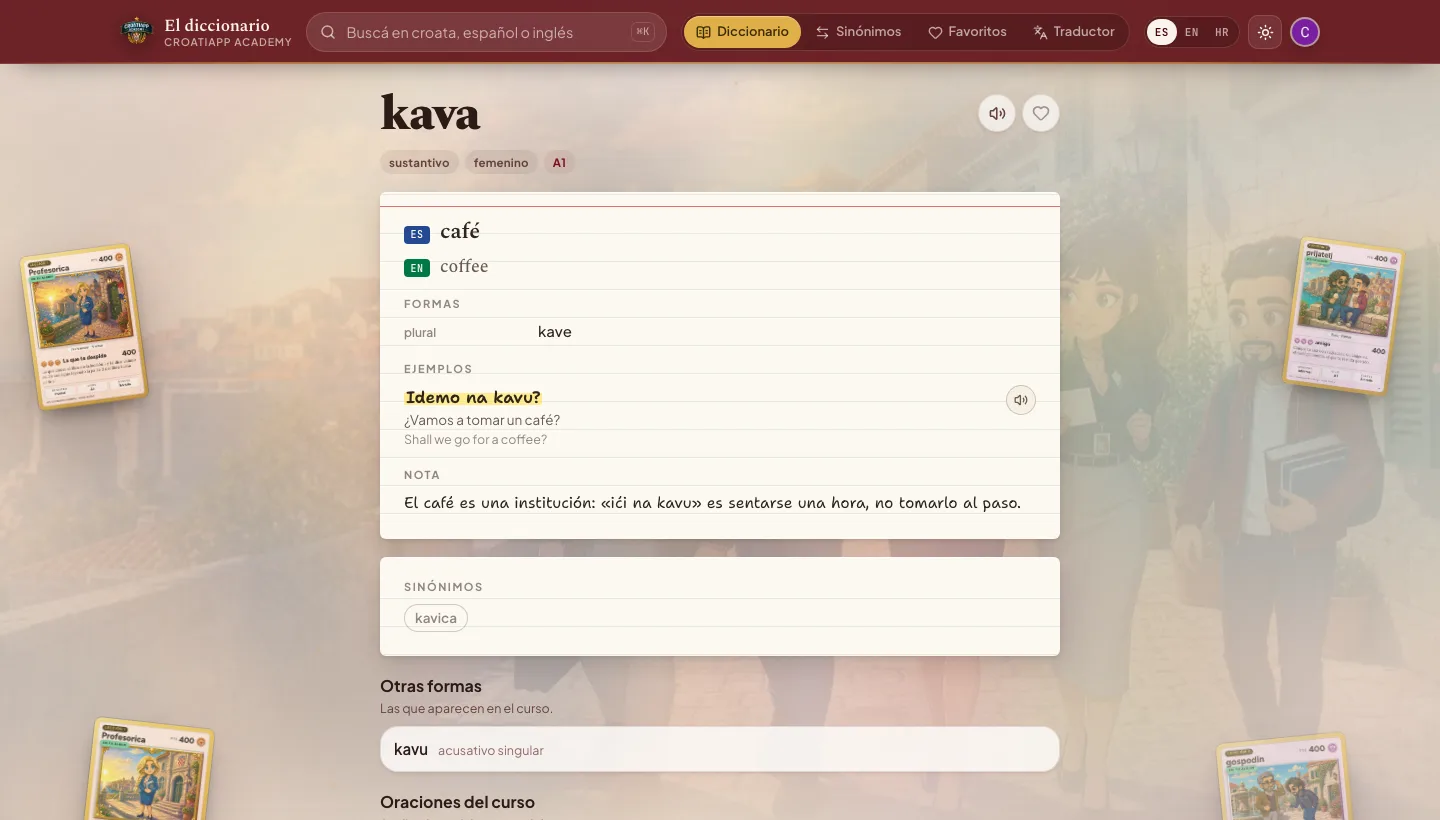Click the ⌘K shortcut badge in search
1440x820 pixels.
pos(642,32)
